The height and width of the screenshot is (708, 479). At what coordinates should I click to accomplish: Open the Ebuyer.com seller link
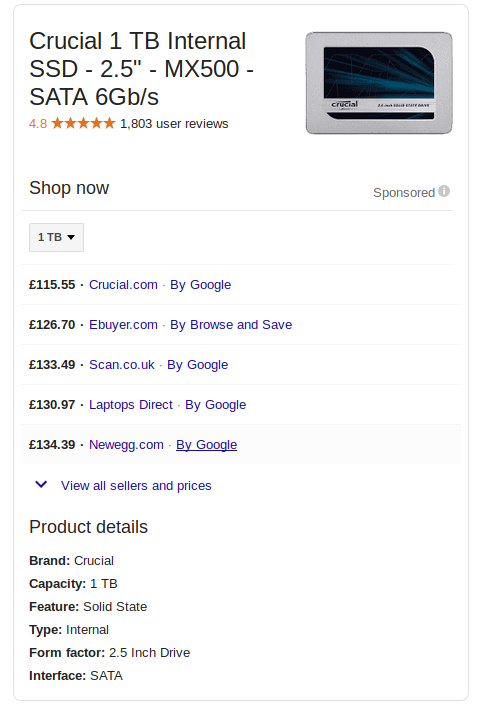pos(123,325)
